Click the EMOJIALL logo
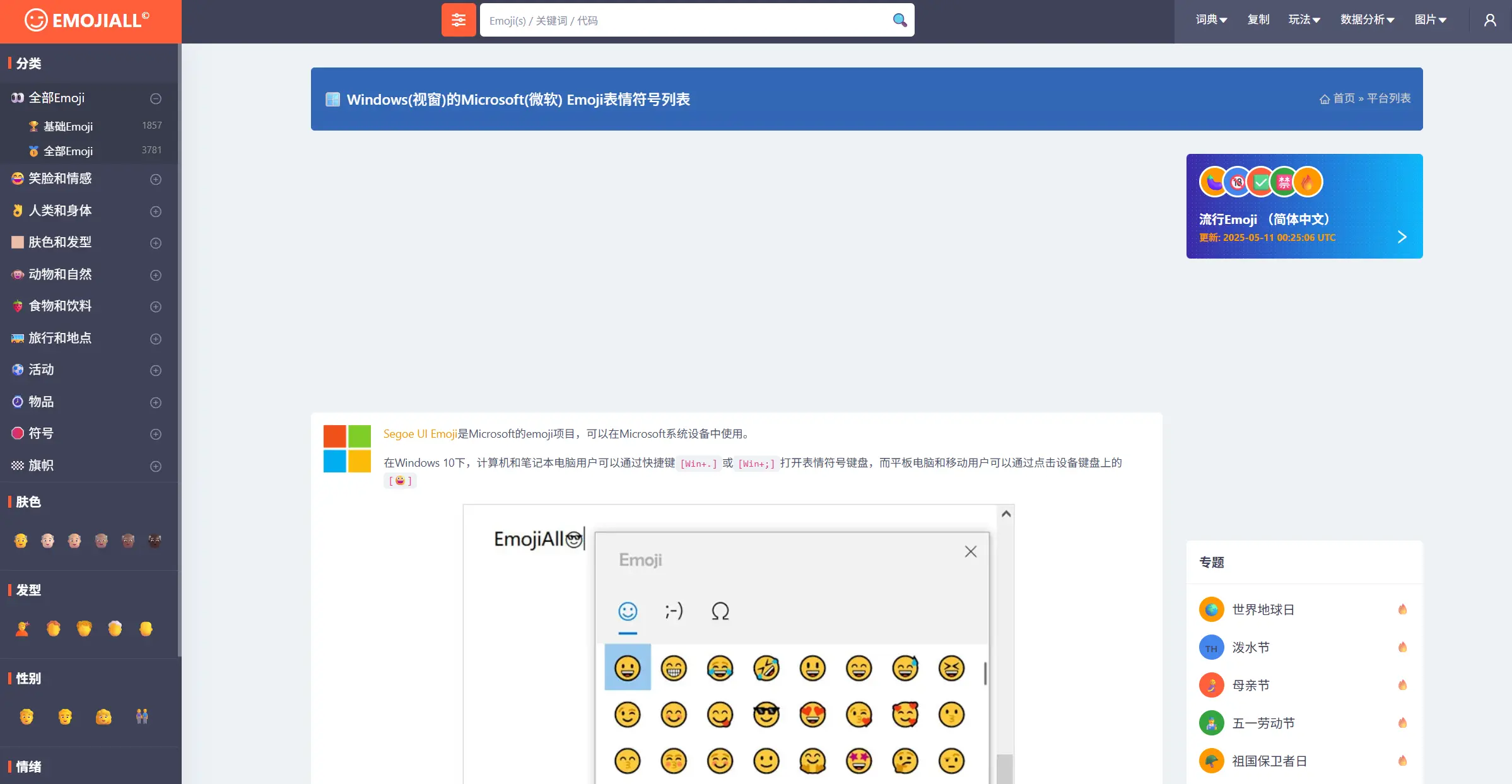 tap(88, 20)
